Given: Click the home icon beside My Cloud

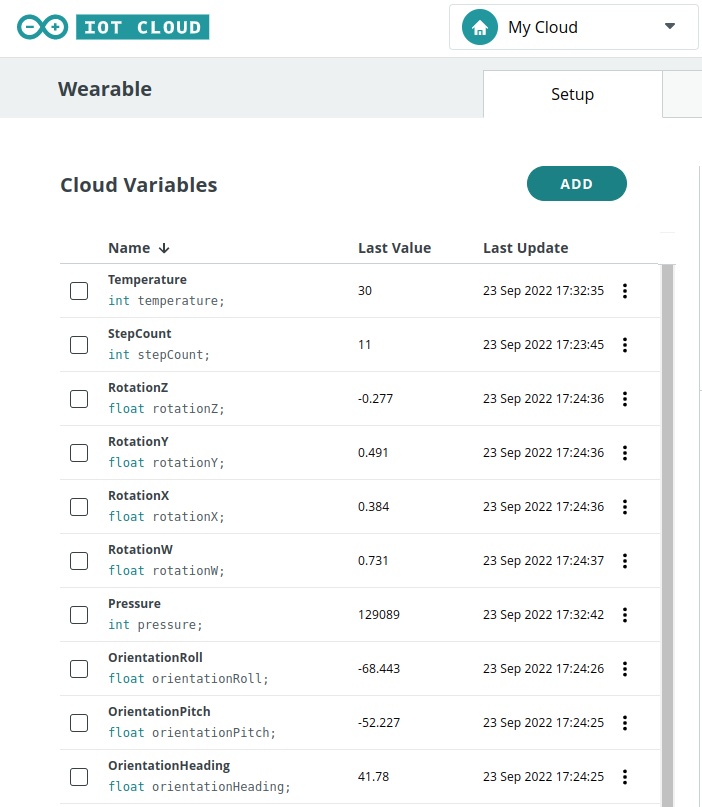Looking at the screenshot, I should (480, 28).
